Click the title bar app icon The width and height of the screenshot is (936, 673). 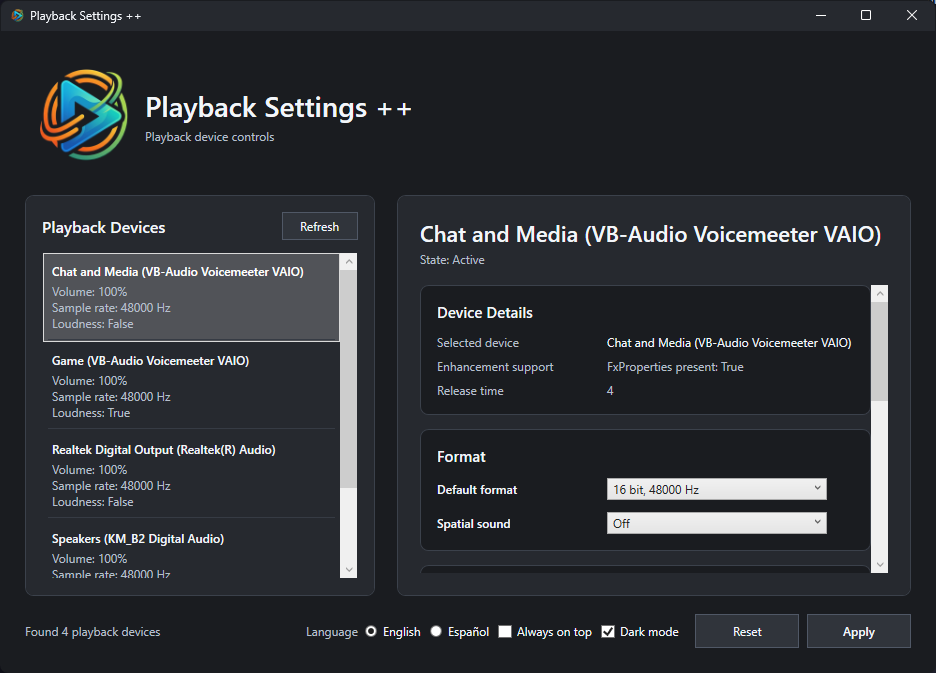pos(17,16)
